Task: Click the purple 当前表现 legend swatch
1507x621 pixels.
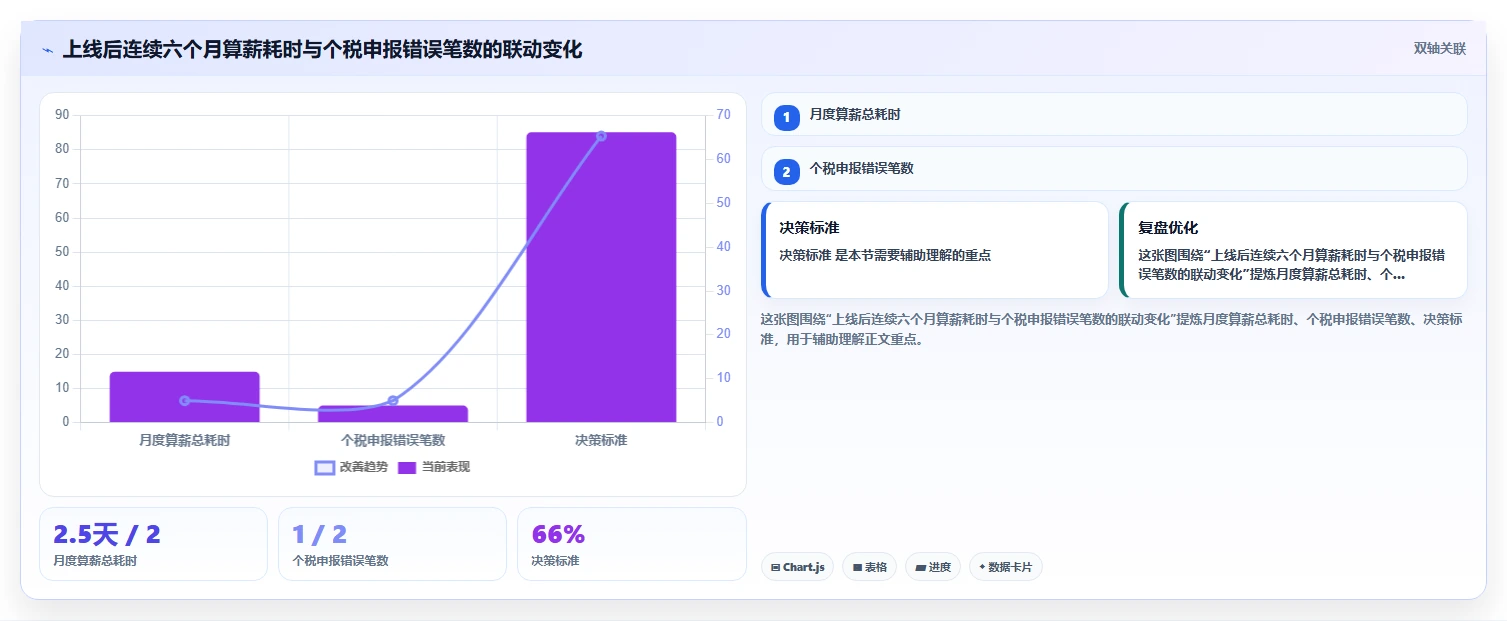Action: click(407, 467)
